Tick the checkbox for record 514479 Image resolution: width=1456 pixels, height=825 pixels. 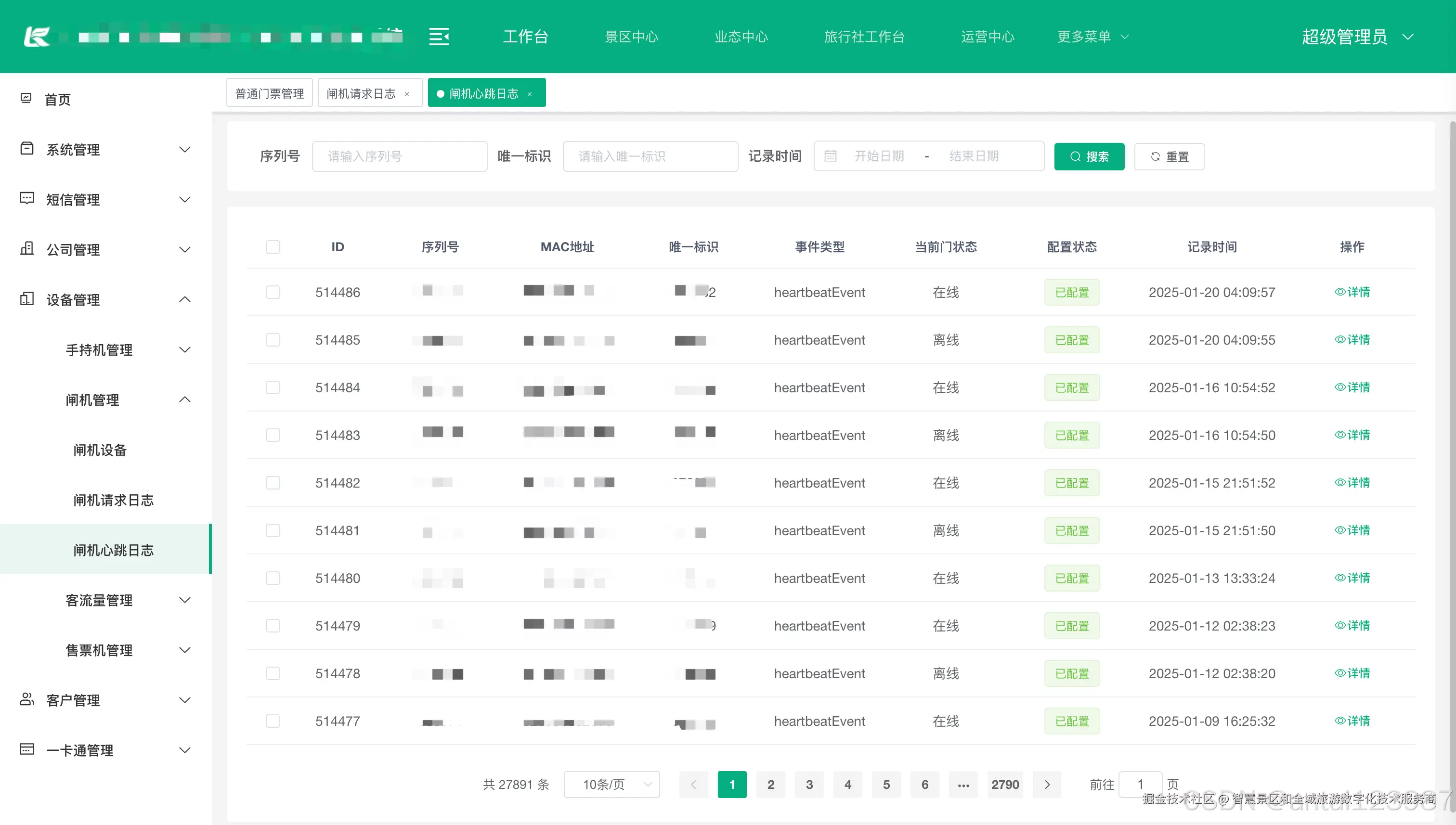[273, 626]
